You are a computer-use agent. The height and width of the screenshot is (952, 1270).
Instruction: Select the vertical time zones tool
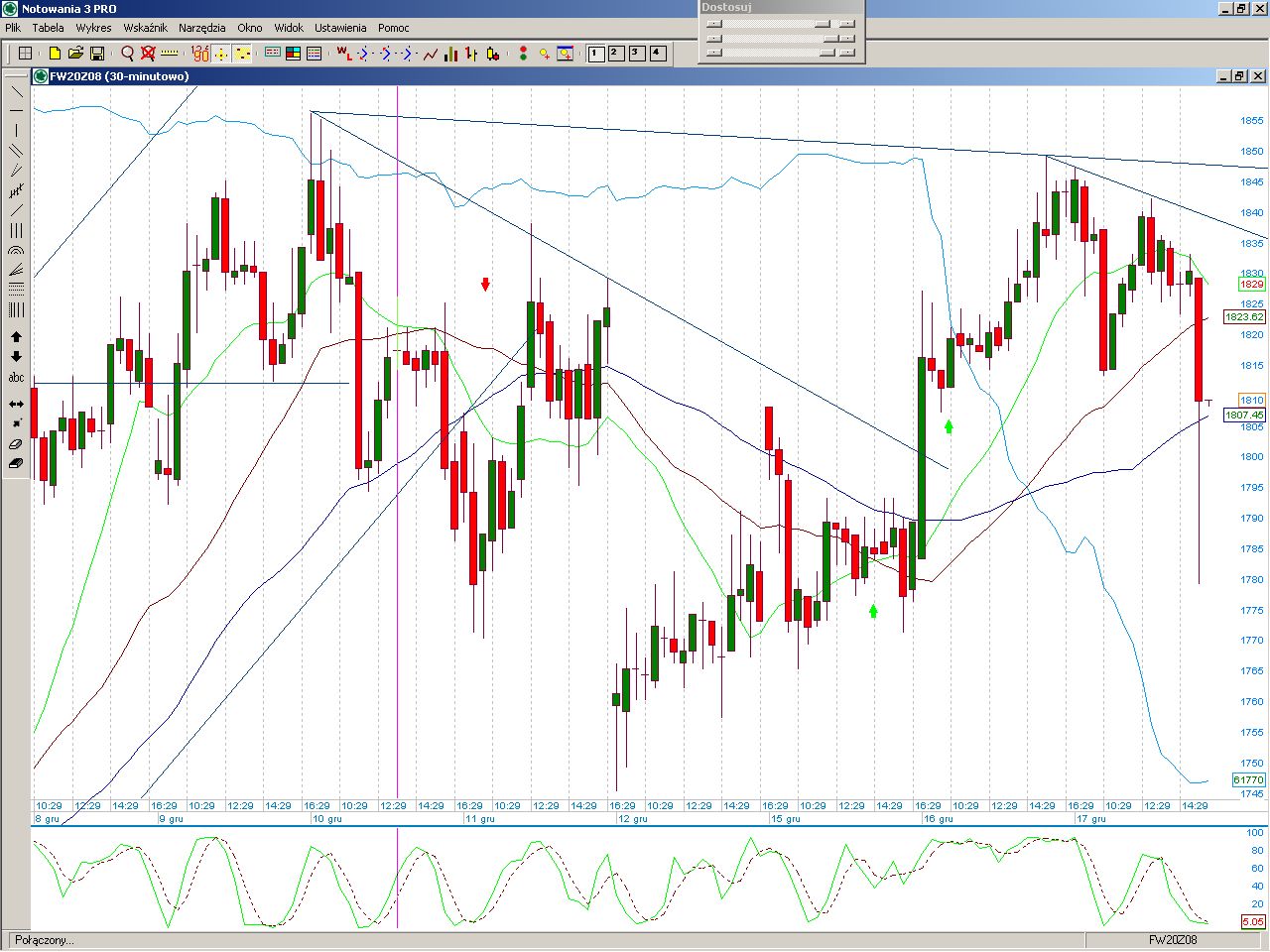(17, 310)
